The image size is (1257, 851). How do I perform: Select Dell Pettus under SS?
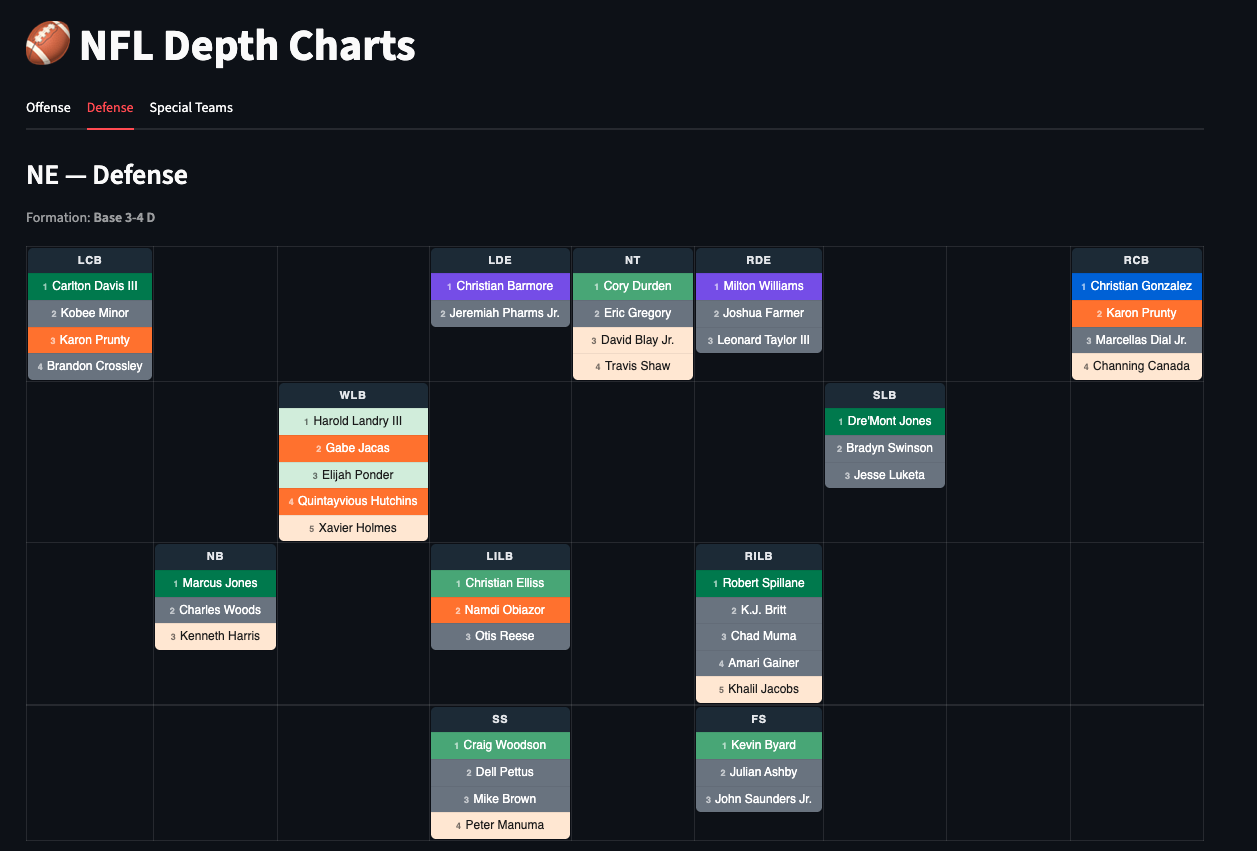pyautogui.click(x=500, y=772)
